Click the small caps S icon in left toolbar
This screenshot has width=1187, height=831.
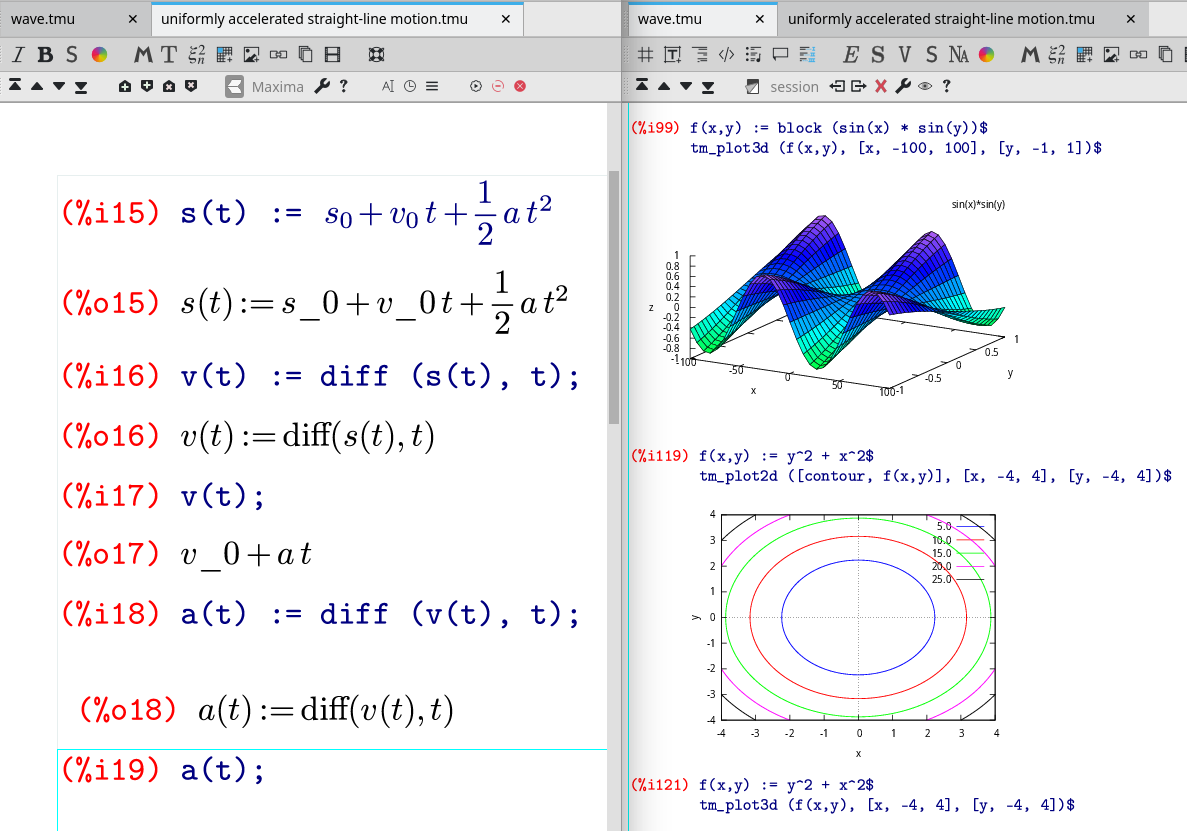(x=71, y=54)
